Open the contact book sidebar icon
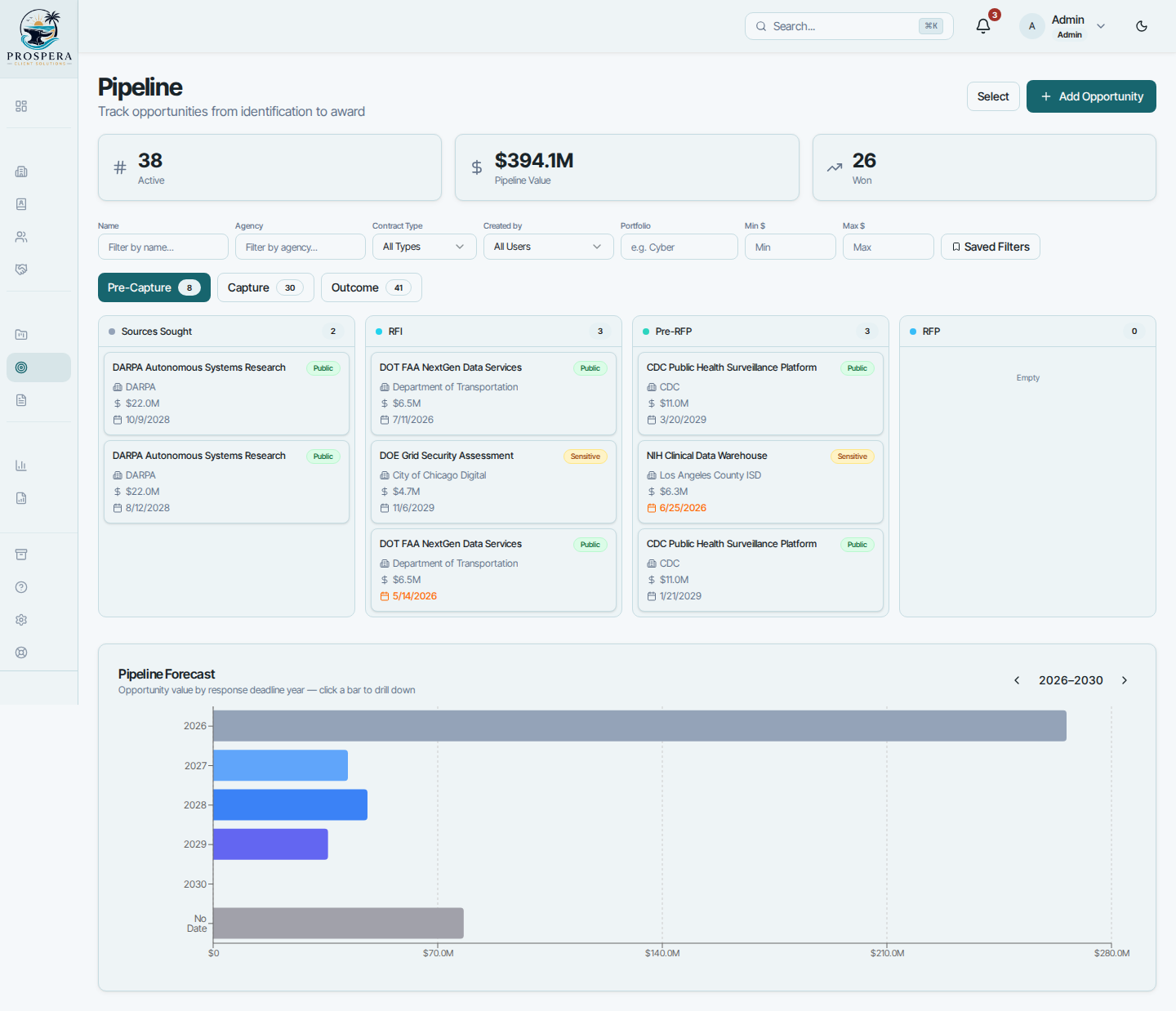The image size is (1176, 1011). pos(21,204)
